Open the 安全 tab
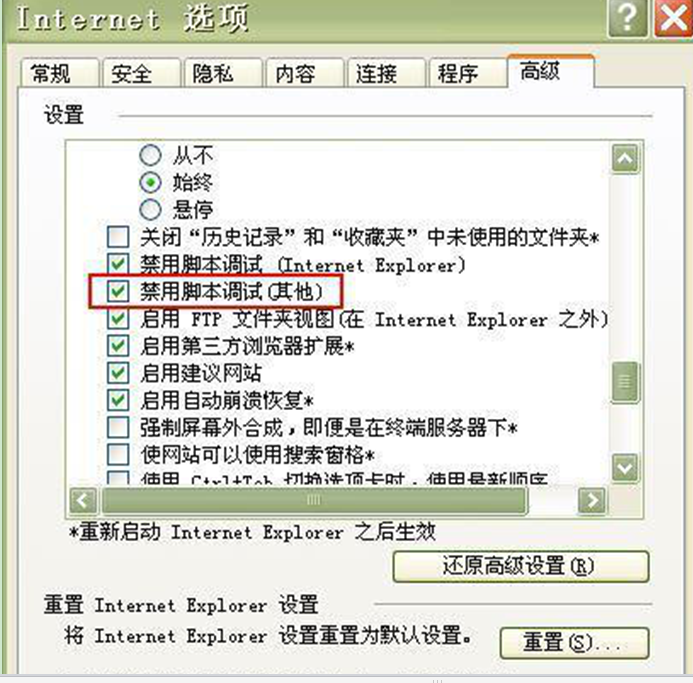Viewport: 693px width, 683px height. pos(141,73)
